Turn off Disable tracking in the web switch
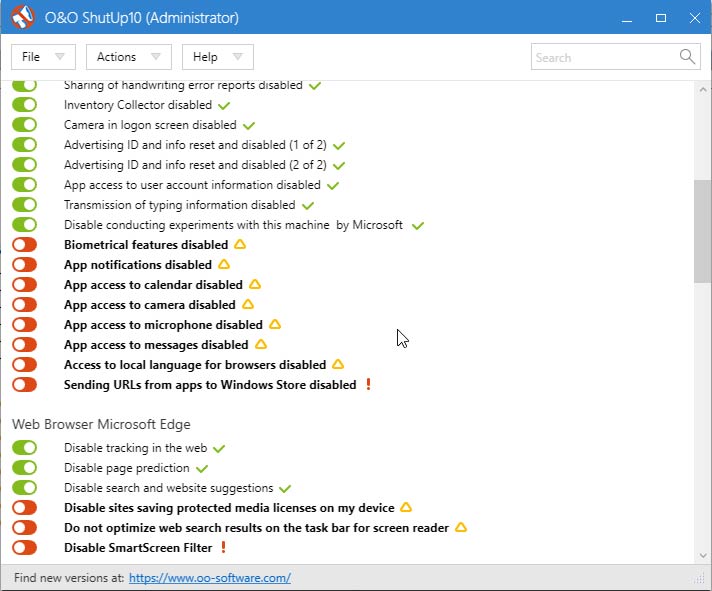The image size is (712, 591). pyautogui.click(x=25, y=448)
